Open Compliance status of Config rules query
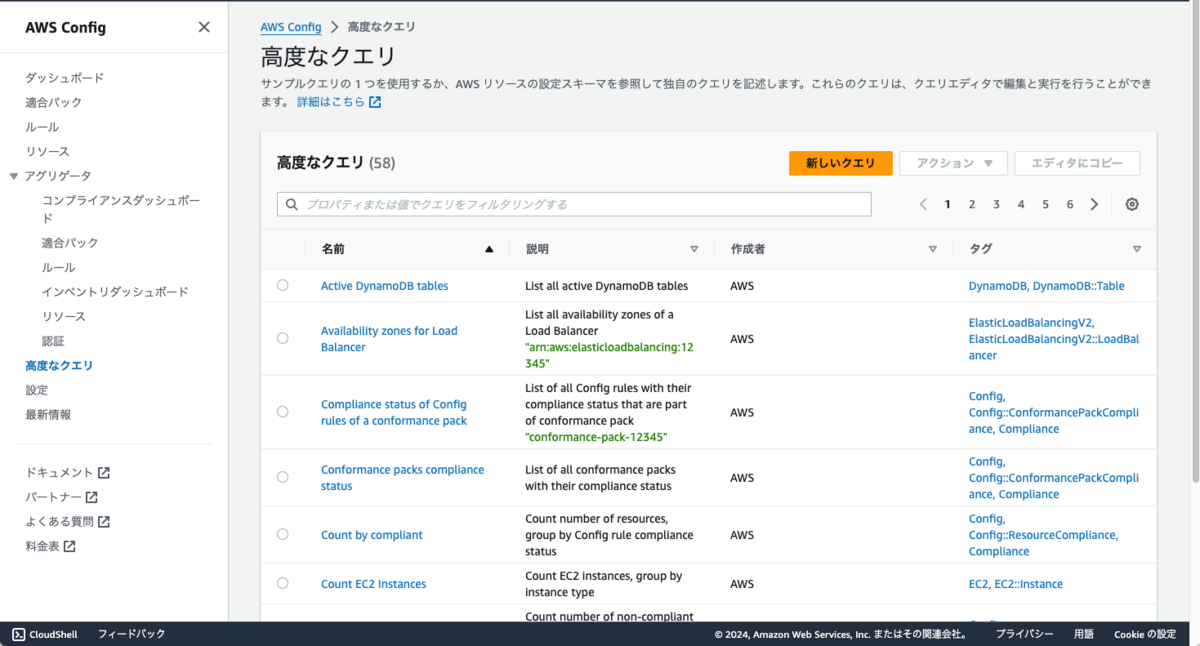 point(394,413)
